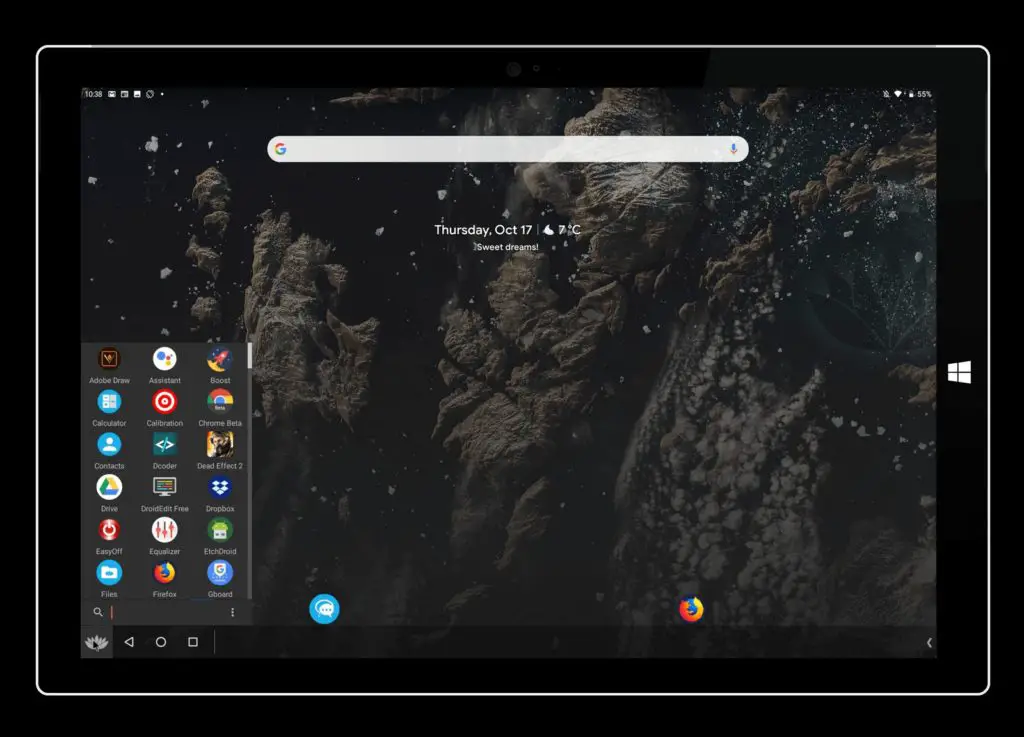The width and height of the screenshot is (1024, 737).
Task: Toggle the lotus start menu button
Action: click(x=97, y=642)
